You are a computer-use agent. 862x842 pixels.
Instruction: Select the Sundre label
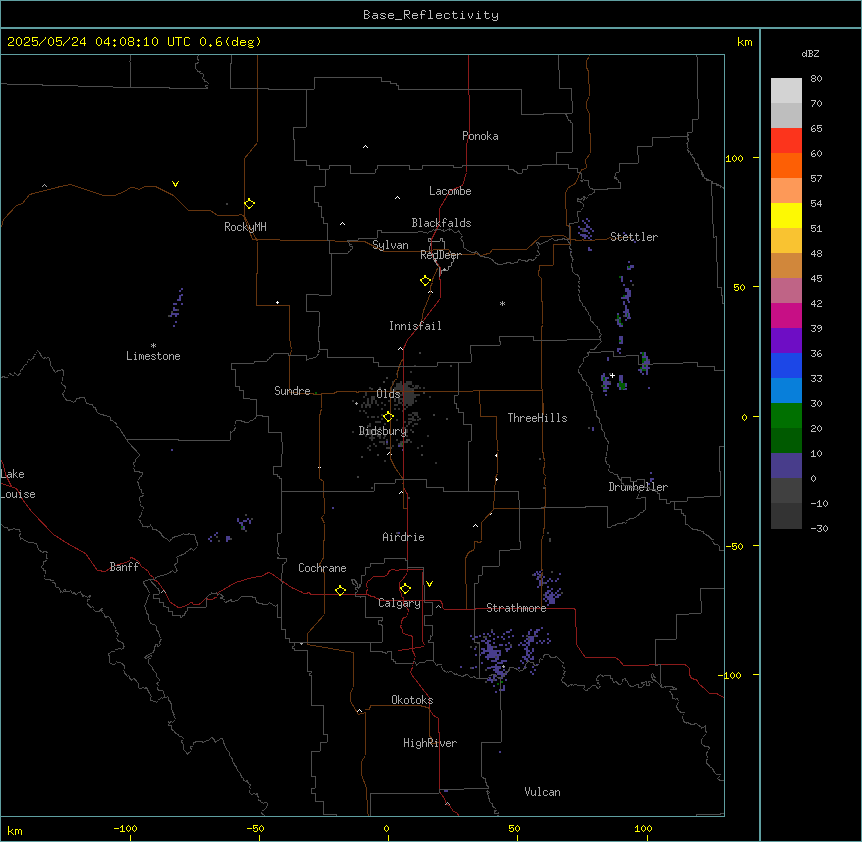pos(292,391)
